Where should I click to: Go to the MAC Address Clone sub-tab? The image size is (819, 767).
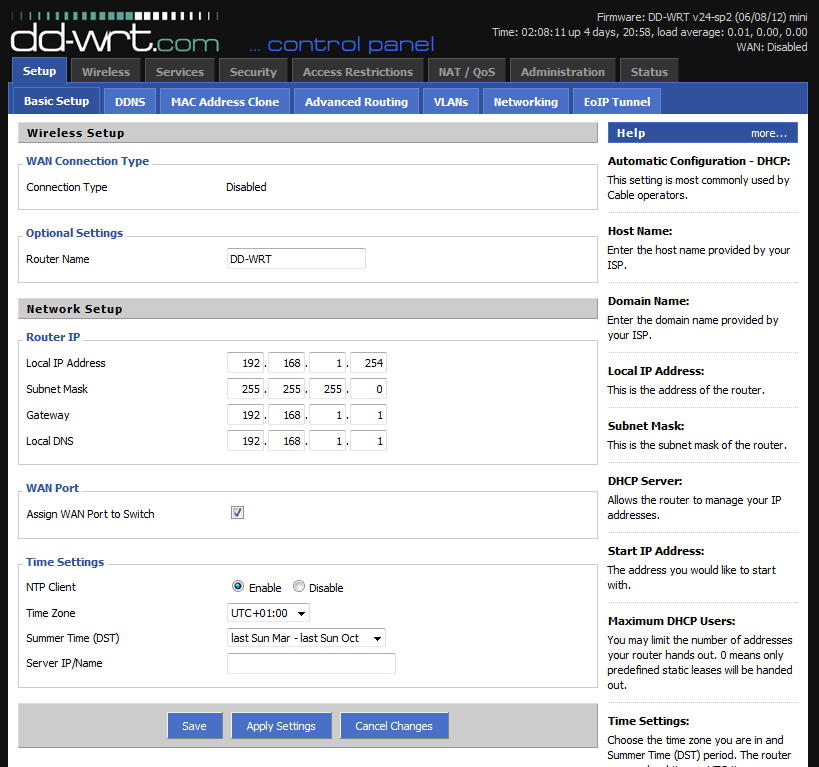click(x=225, y=102)
